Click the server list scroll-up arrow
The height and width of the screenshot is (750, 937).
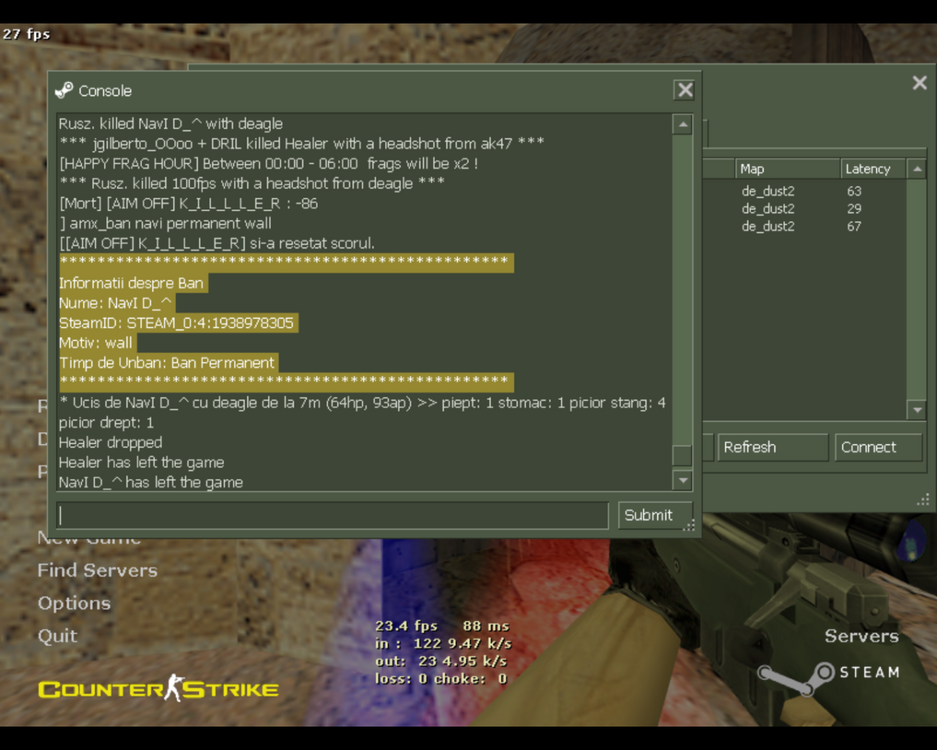click(x=916, y=169)
